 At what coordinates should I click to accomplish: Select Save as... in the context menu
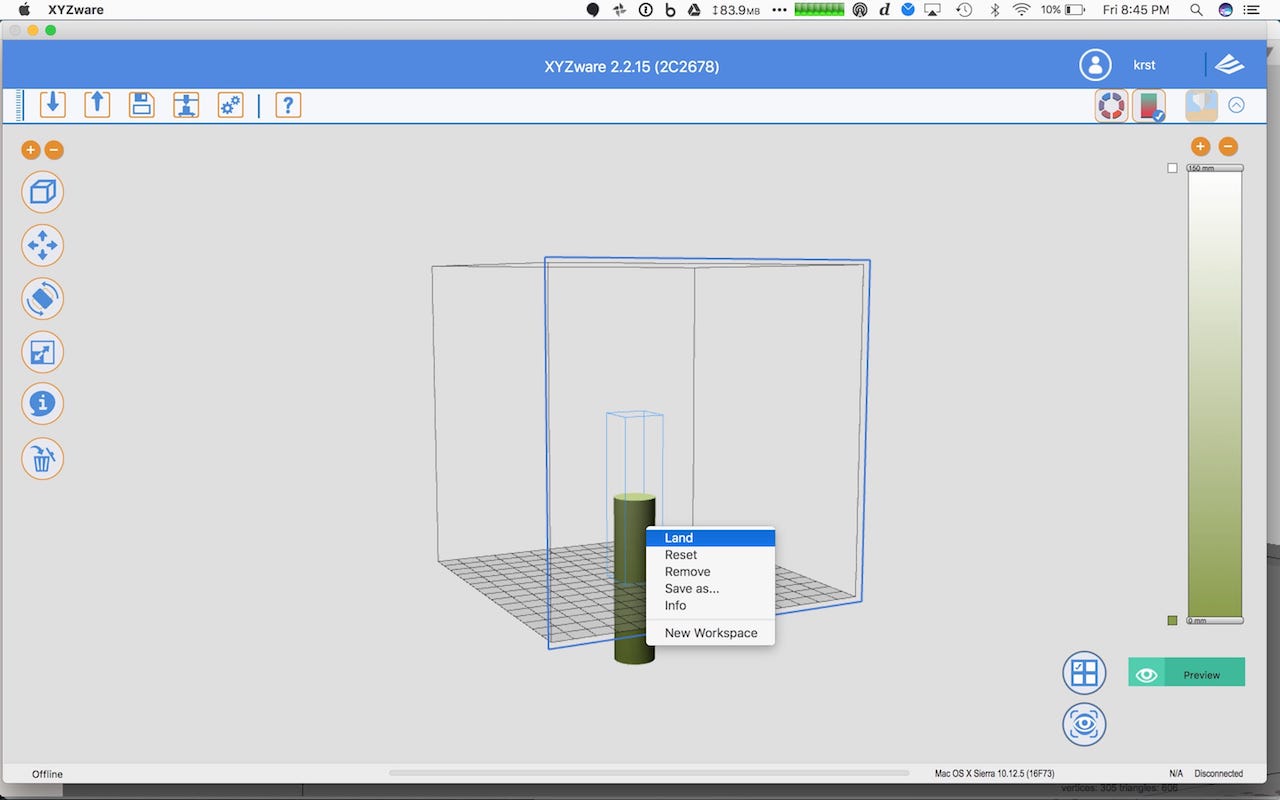pyautogui.click(x=691, y=589)
